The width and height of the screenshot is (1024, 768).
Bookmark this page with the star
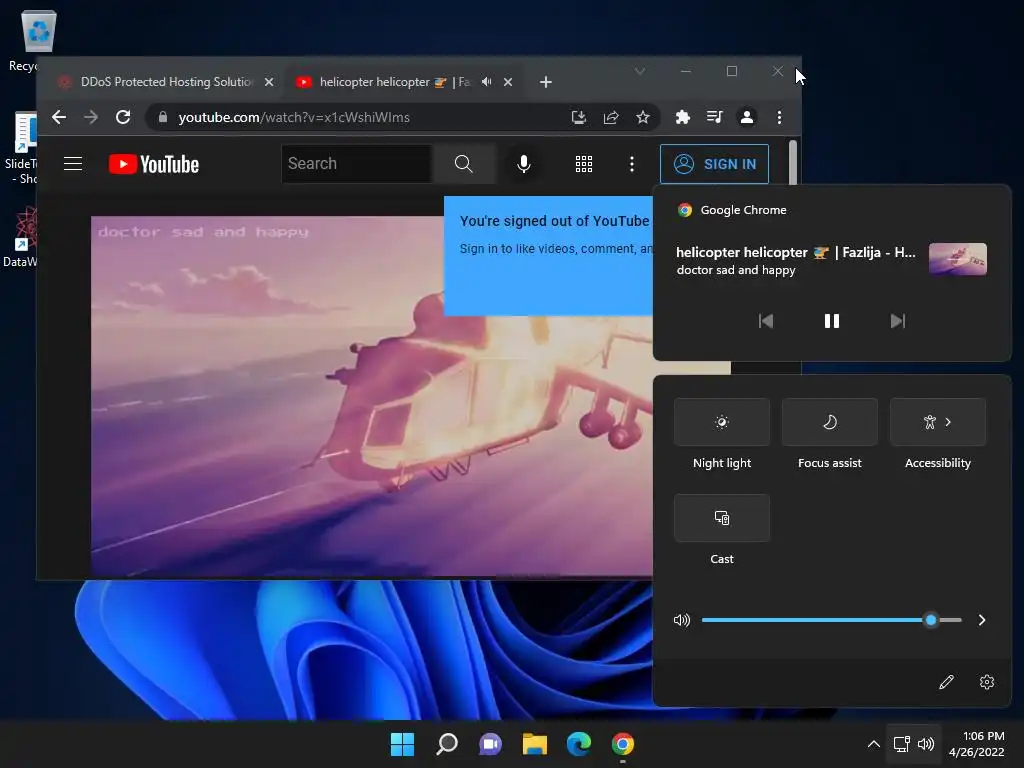coord(643,118)
